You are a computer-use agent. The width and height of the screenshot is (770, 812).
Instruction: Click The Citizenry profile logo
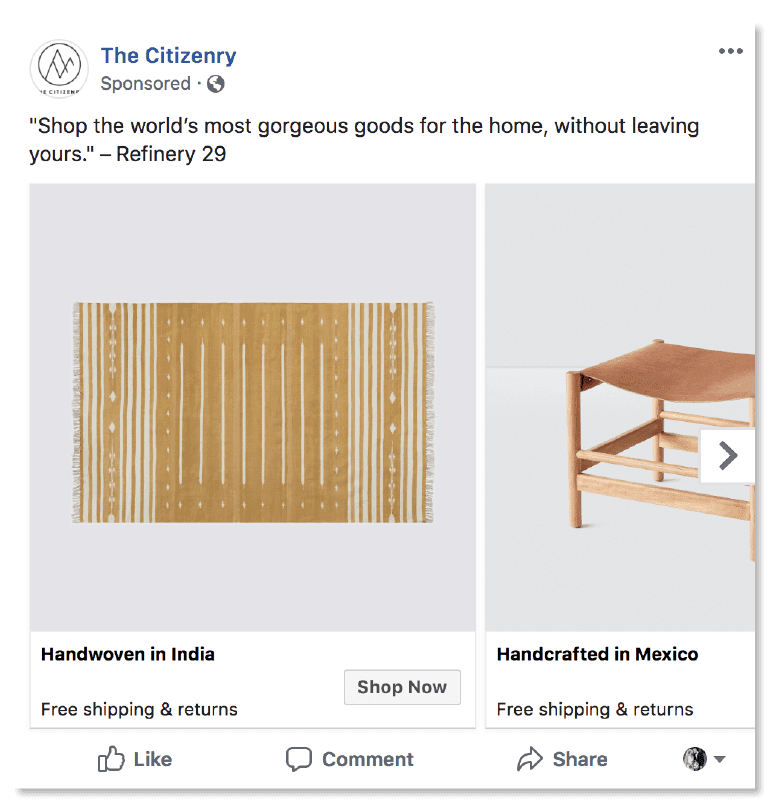pos(59,69)
